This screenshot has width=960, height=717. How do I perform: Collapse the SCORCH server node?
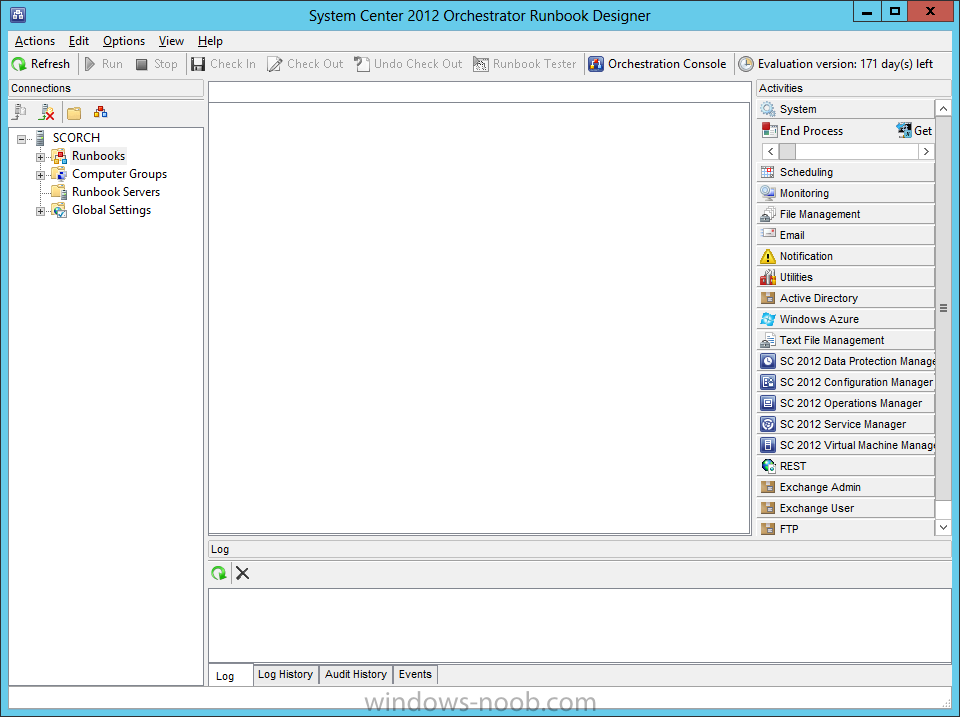tap(21, 139)
